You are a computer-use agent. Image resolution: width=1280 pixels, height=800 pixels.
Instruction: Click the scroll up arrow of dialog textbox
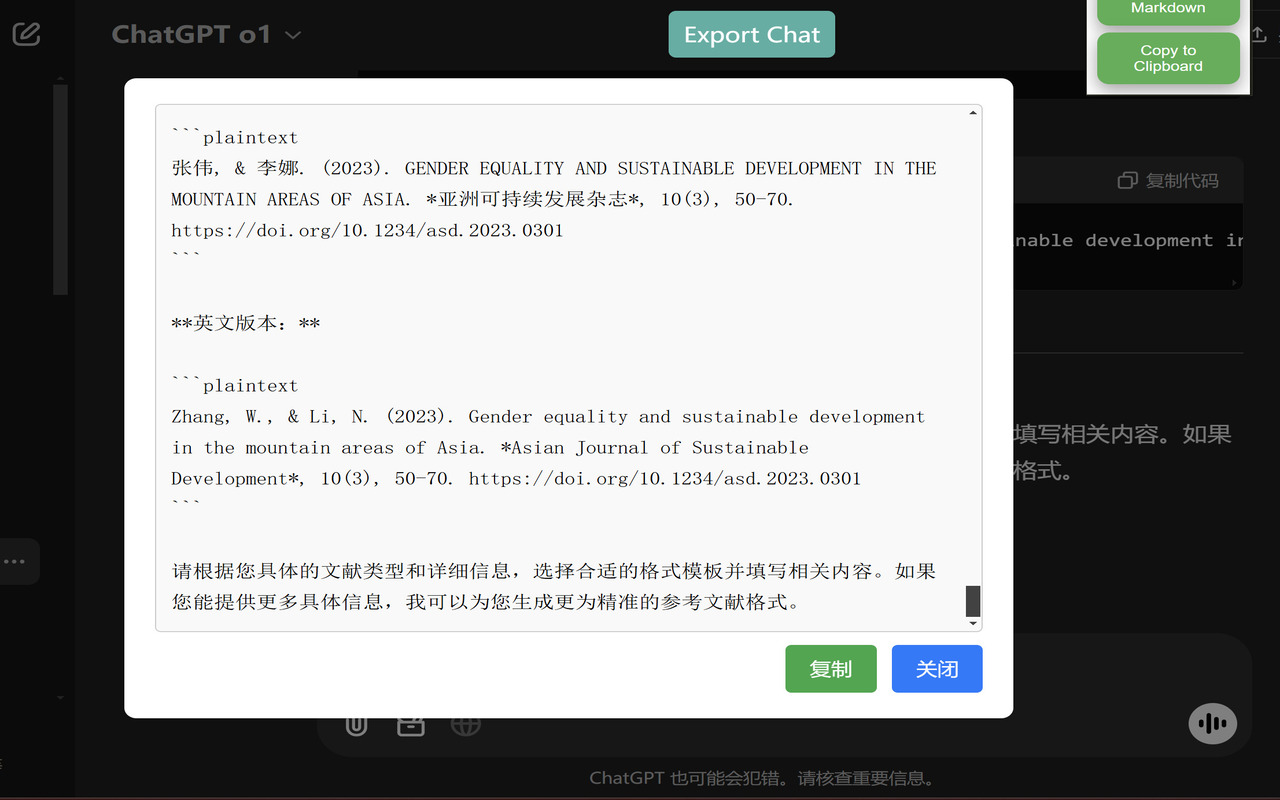(973, 113)
